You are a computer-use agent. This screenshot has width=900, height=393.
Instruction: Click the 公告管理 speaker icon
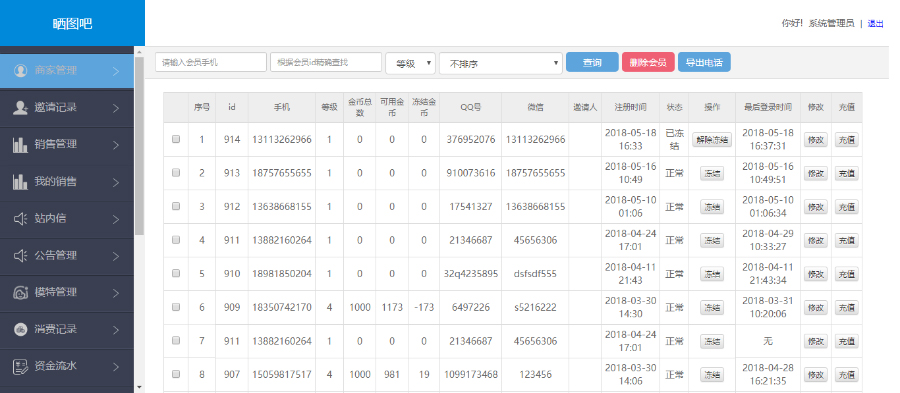tap(21, 256)
